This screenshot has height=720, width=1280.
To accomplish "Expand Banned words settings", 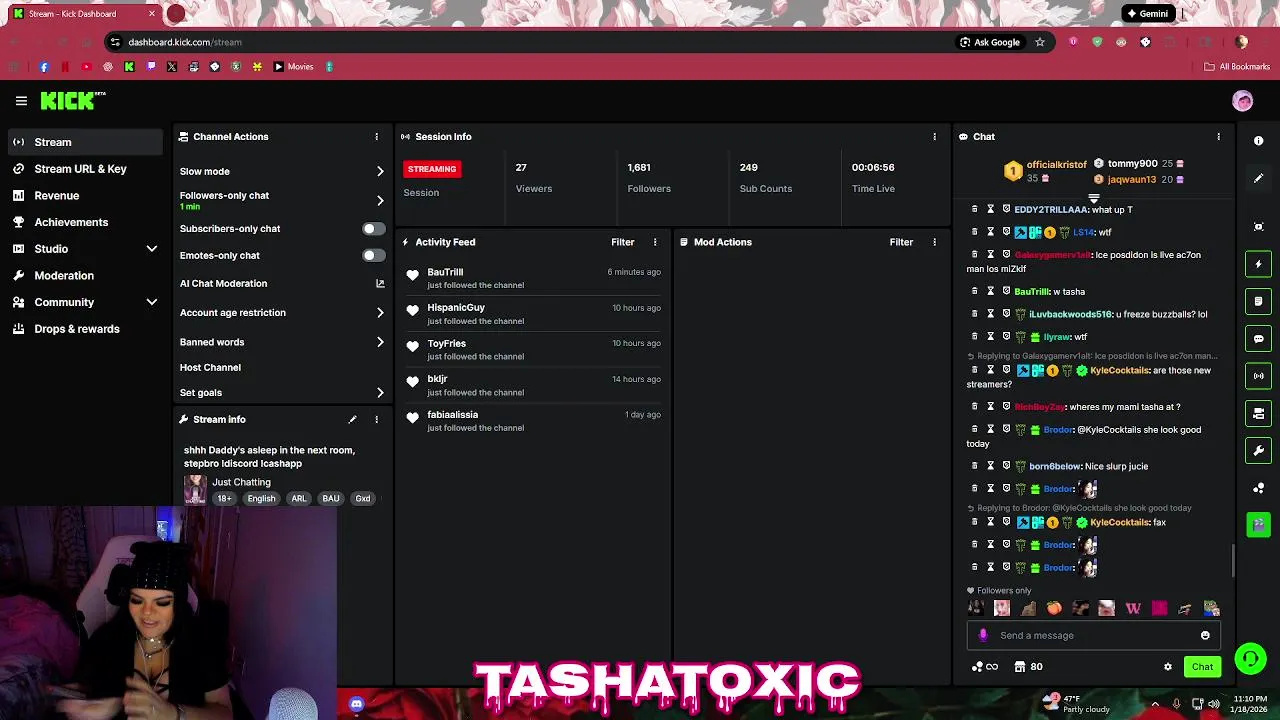I will click(x=380, y=342).
